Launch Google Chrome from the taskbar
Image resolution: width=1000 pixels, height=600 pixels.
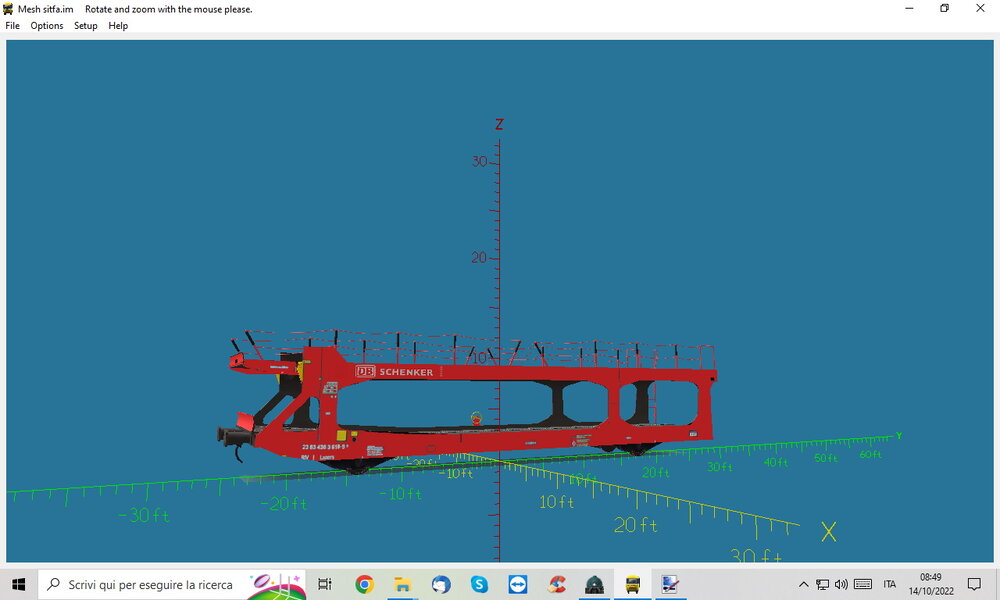pos(364,584)
